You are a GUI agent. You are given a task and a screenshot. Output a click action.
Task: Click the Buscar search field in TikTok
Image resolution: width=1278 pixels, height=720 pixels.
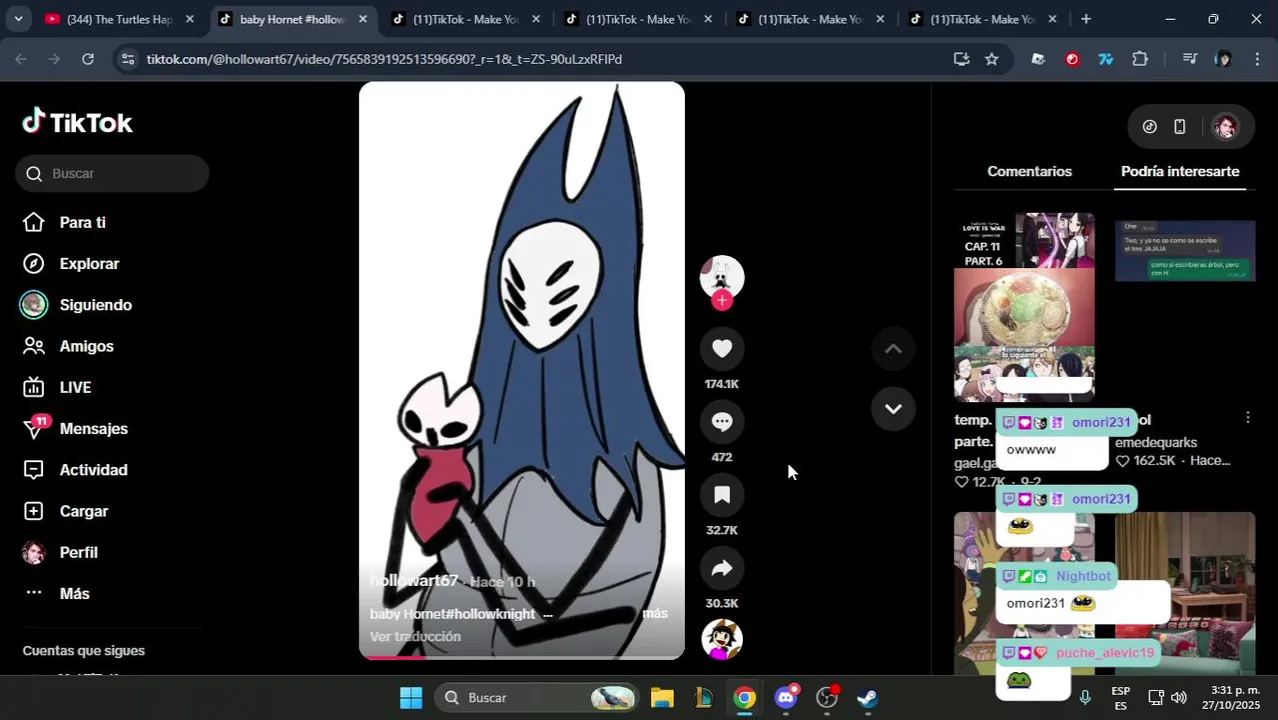click(x=112, y=173)
